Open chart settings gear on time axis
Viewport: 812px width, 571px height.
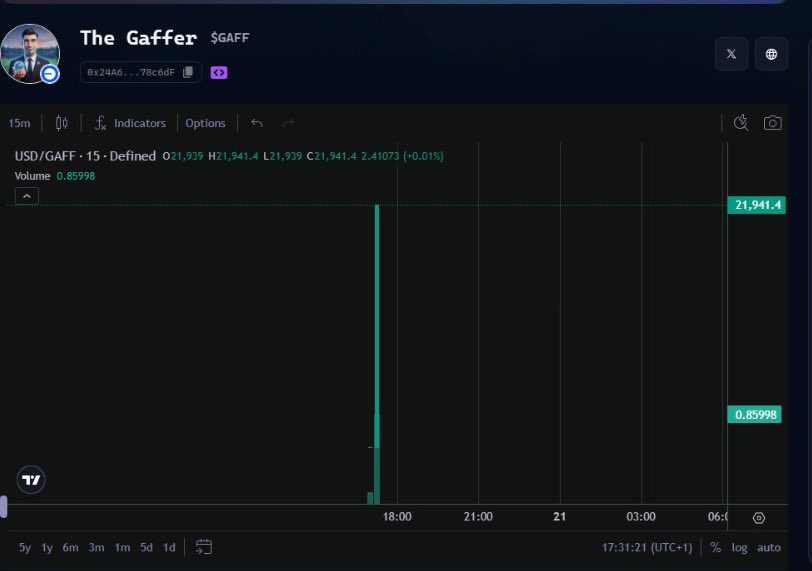pyautogui.click(x=759, y=518)
